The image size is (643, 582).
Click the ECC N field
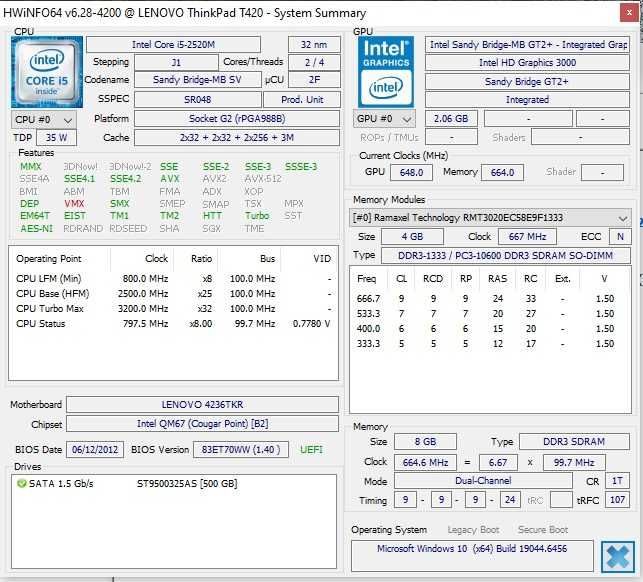pyautogui.click(x=620, y=237)
